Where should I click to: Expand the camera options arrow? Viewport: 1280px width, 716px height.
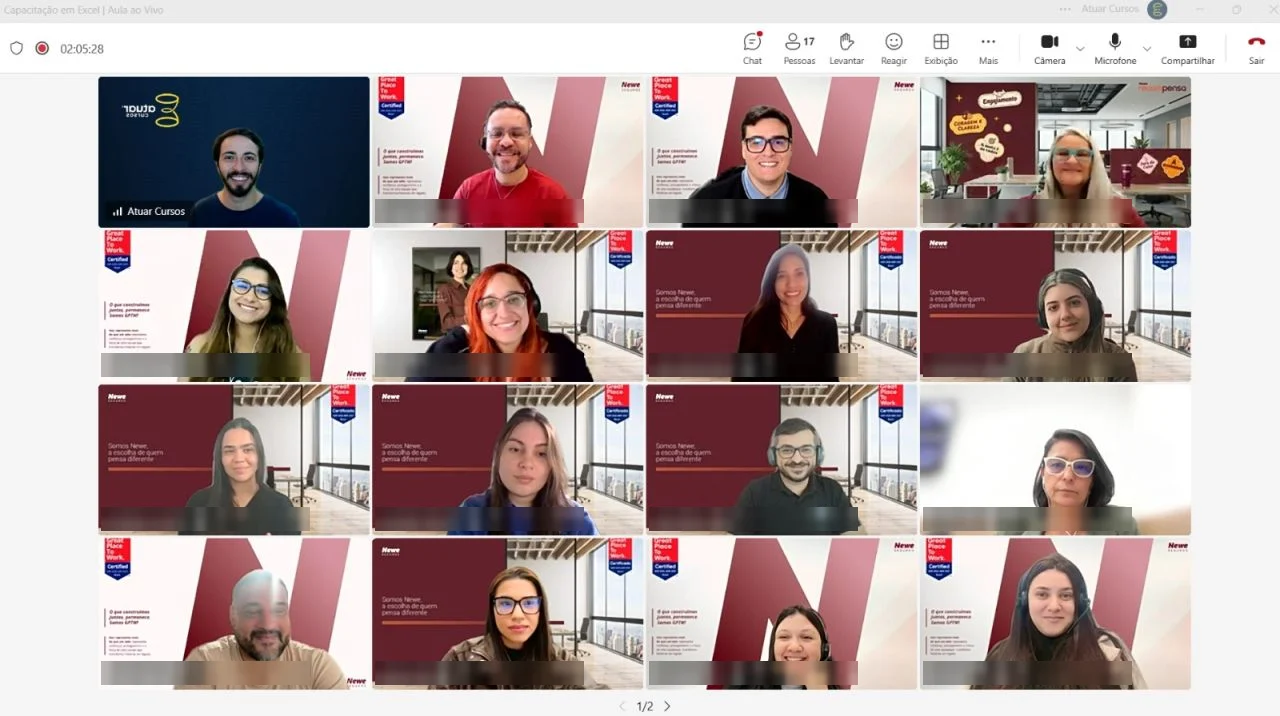point(1080,48)
